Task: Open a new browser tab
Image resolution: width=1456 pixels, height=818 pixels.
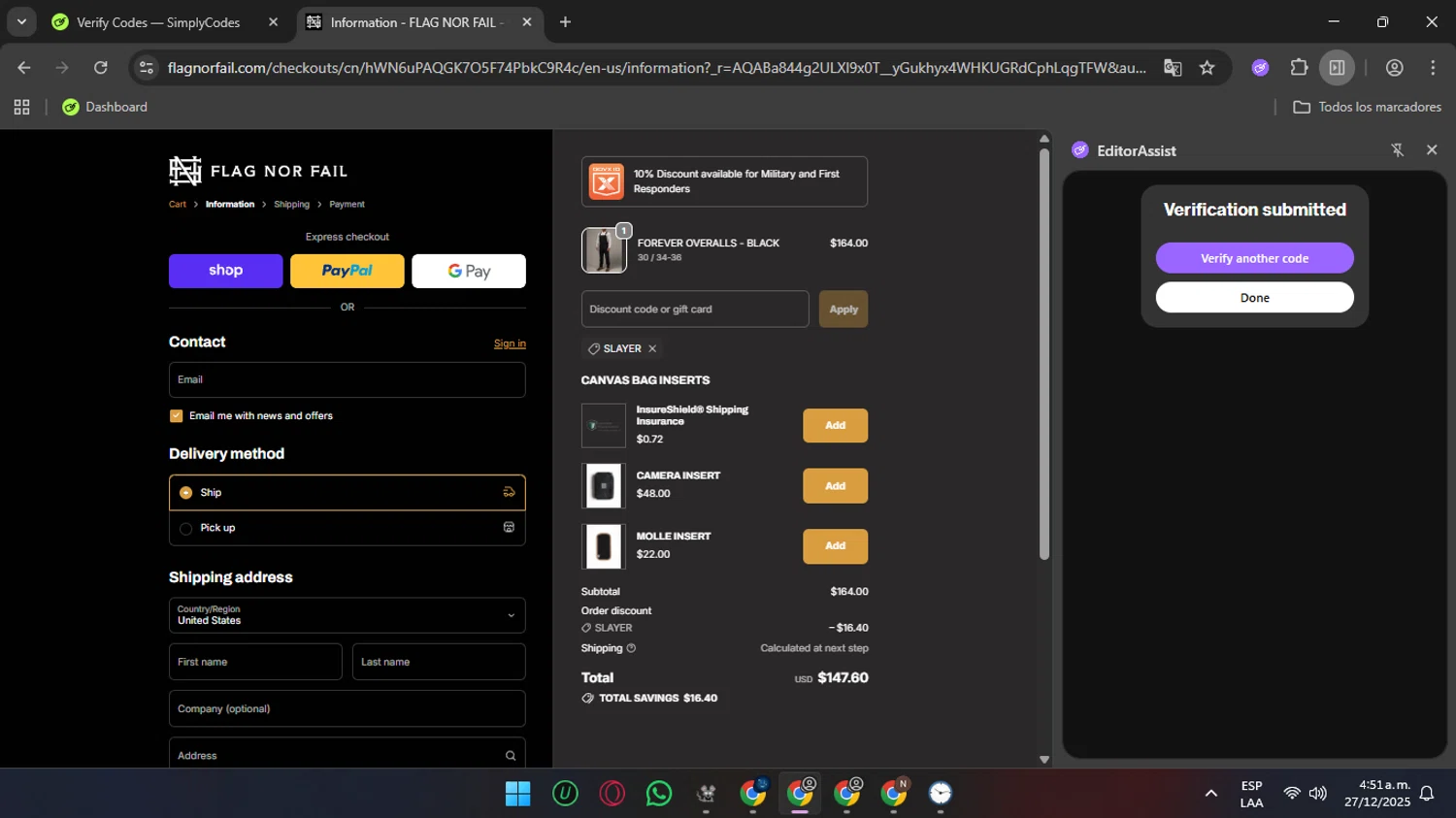Action: point(565,22)
